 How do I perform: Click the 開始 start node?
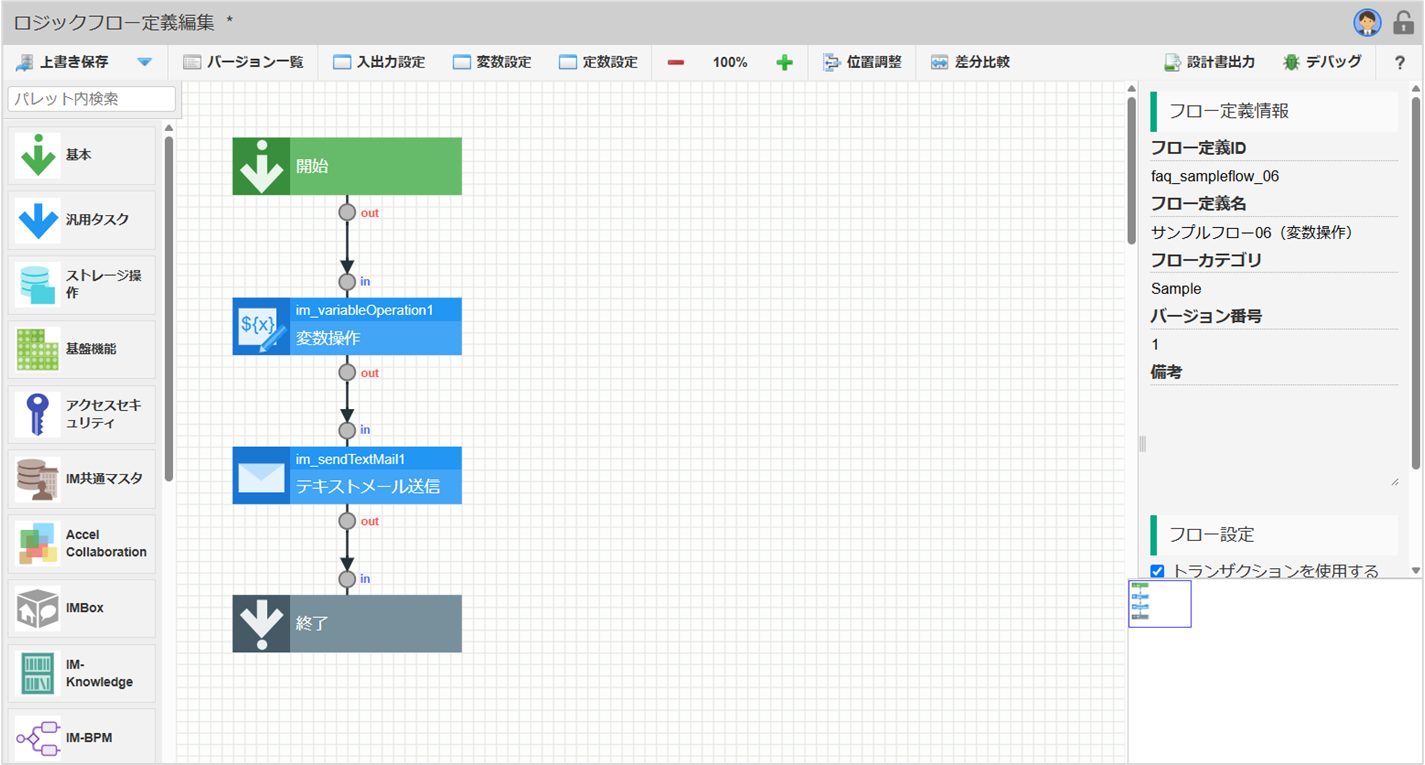pyautogui.click(x=347, y=166)
